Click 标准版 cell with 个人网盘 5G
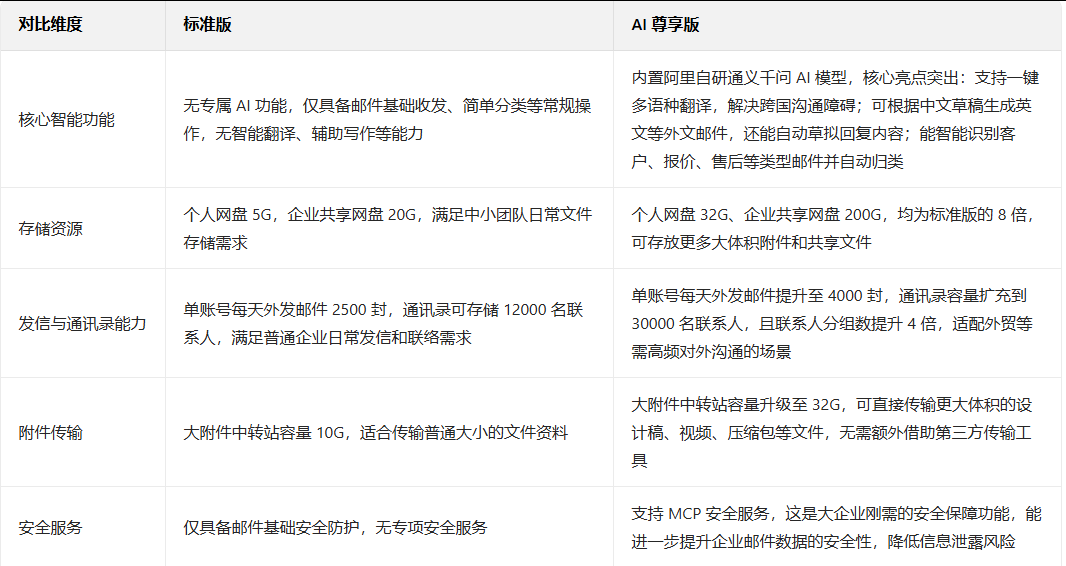Screen dimensions: 1066x566 (x=387, y=229)
